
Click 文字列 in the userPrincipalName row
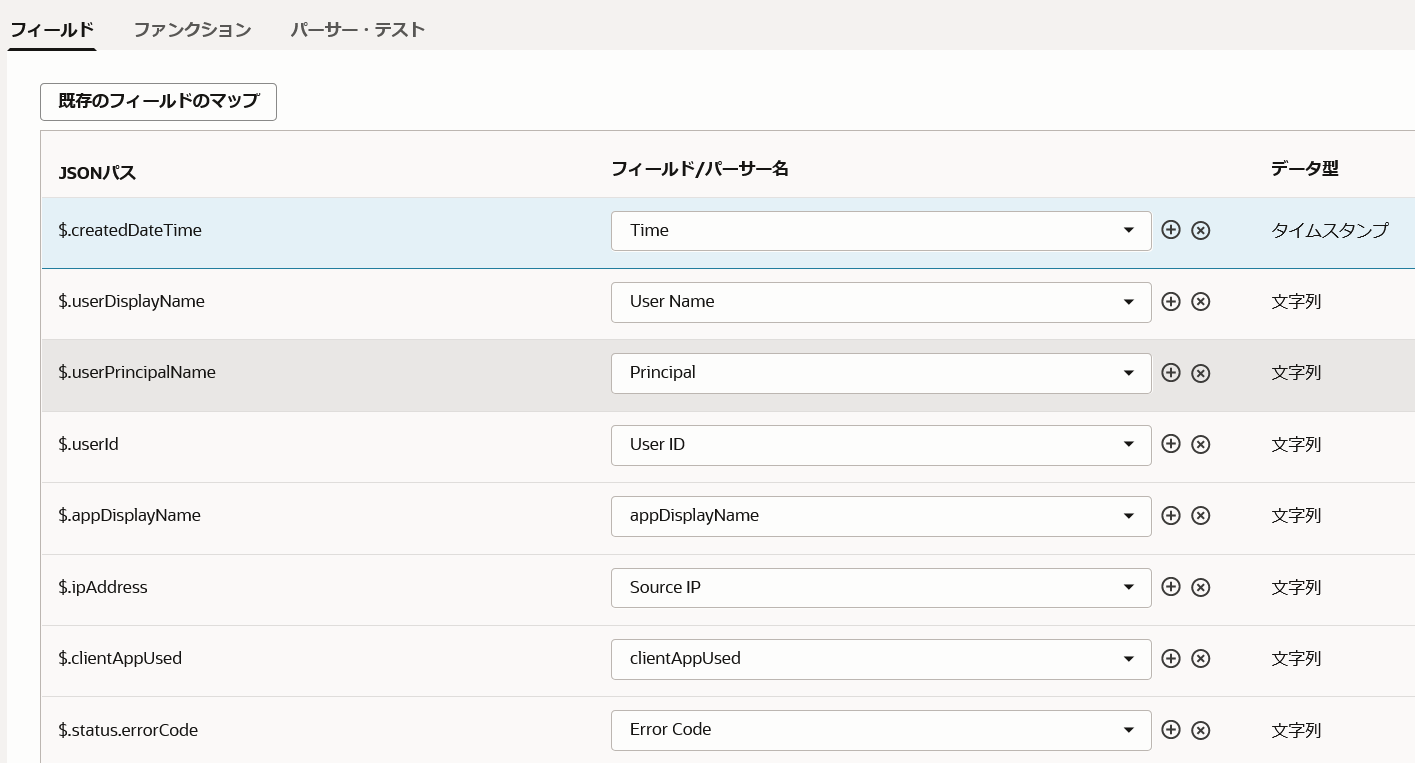(1296, 372)
